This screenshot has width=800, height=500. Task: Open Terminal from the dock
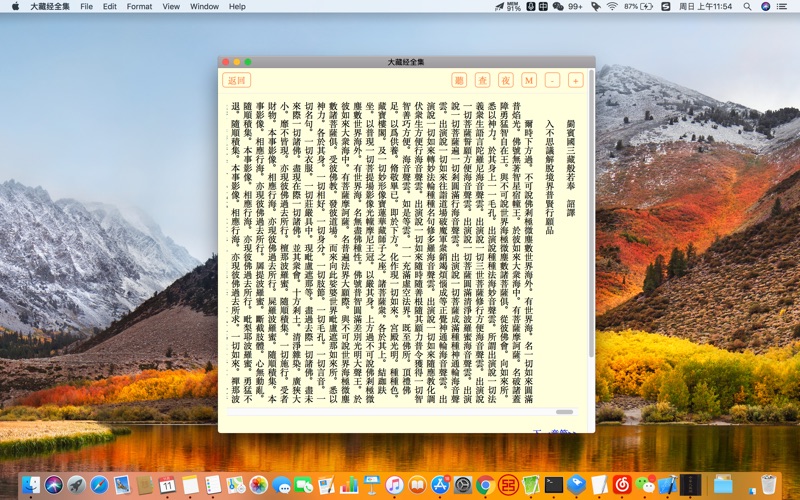point(554,485)
